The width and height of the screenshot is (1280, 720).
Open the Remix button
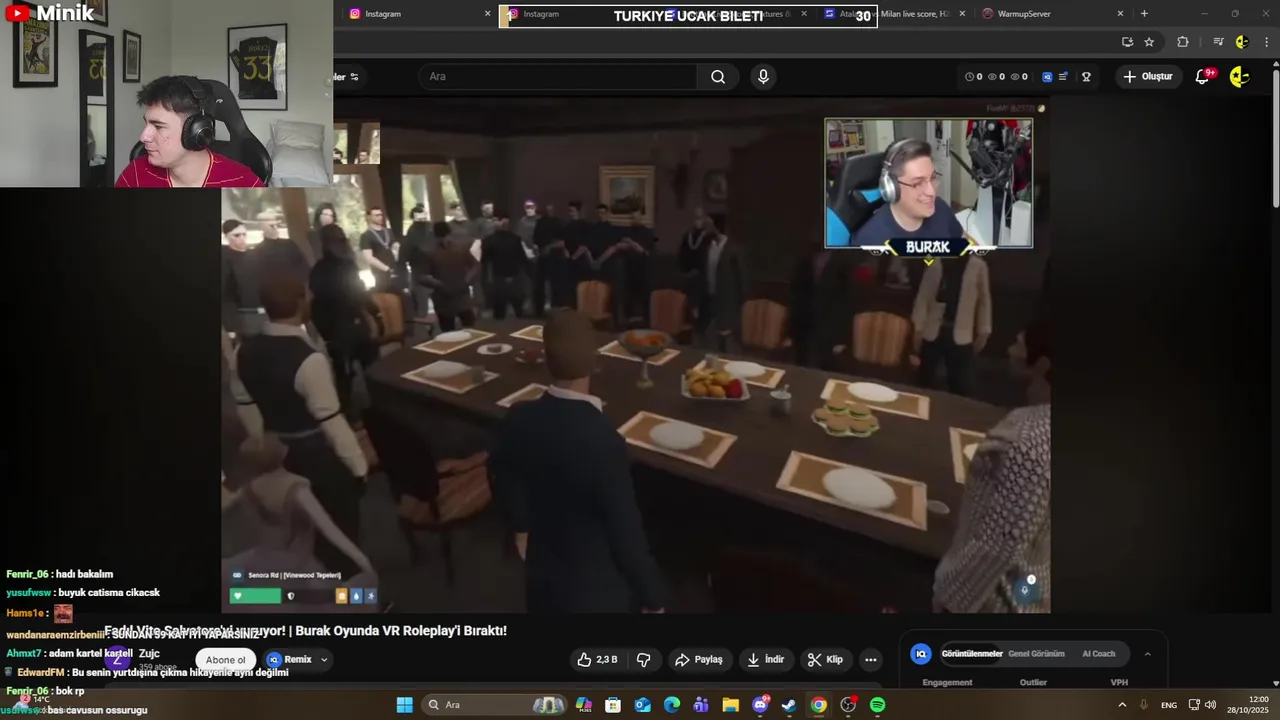pyautogui.click(x=290, y=660)
